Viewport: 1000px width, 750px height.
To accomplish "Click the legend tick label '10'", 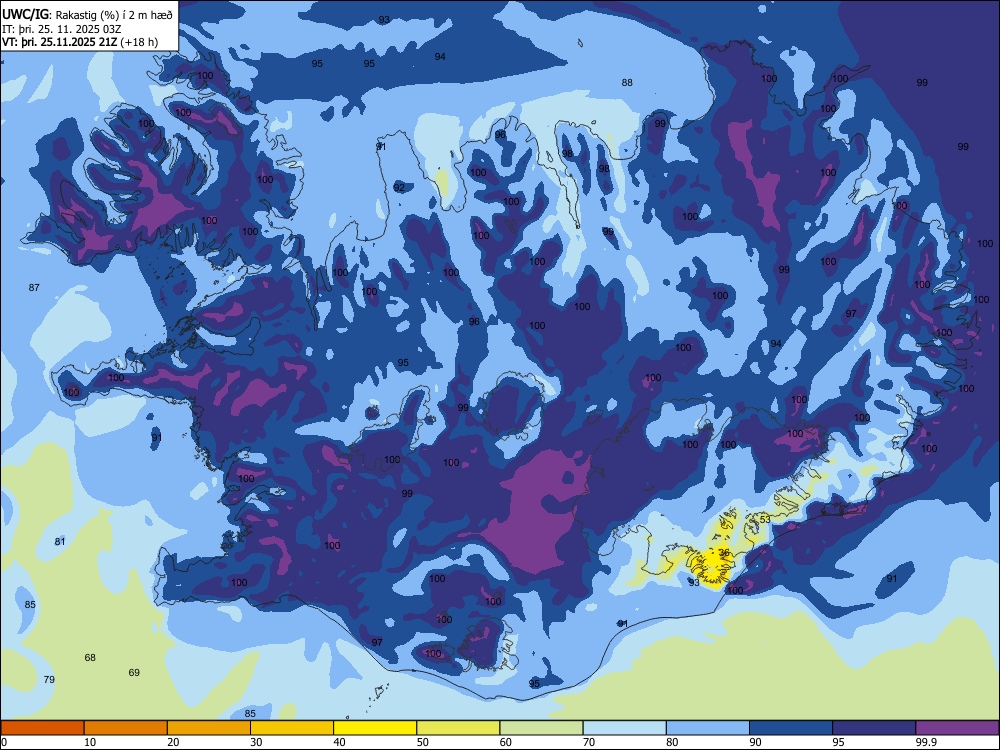I will pyautogui.click(x=90, y=742).
